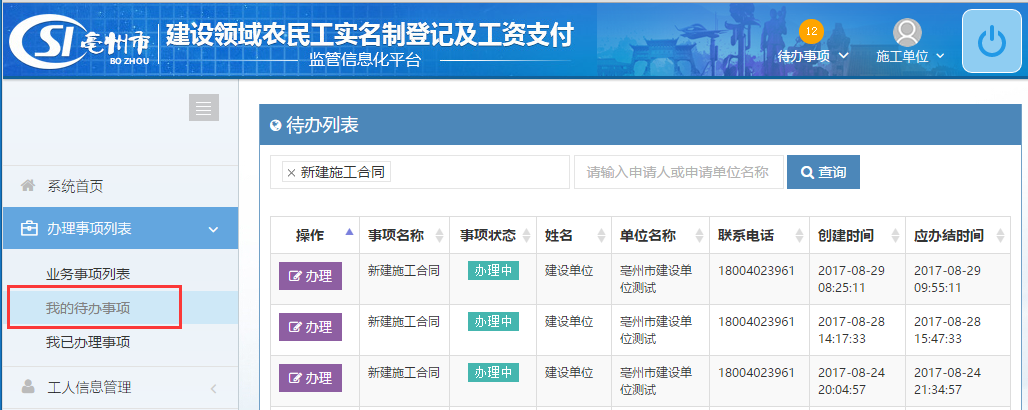This screenshot has width=1028, height=410.
Task: Select 我的待办事项 in sidebar
Action: click(x=88, y=308)
